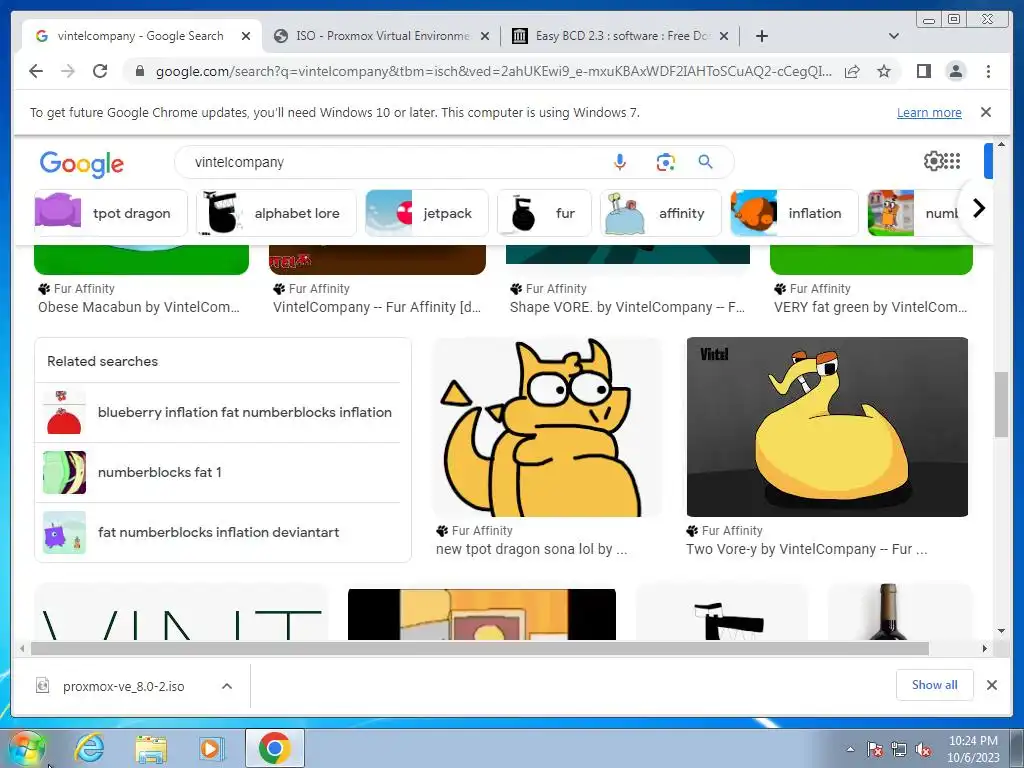1024x768 pixels.
Task: Click the horizontal scrollbar thumb
Action: click(480, 648)
